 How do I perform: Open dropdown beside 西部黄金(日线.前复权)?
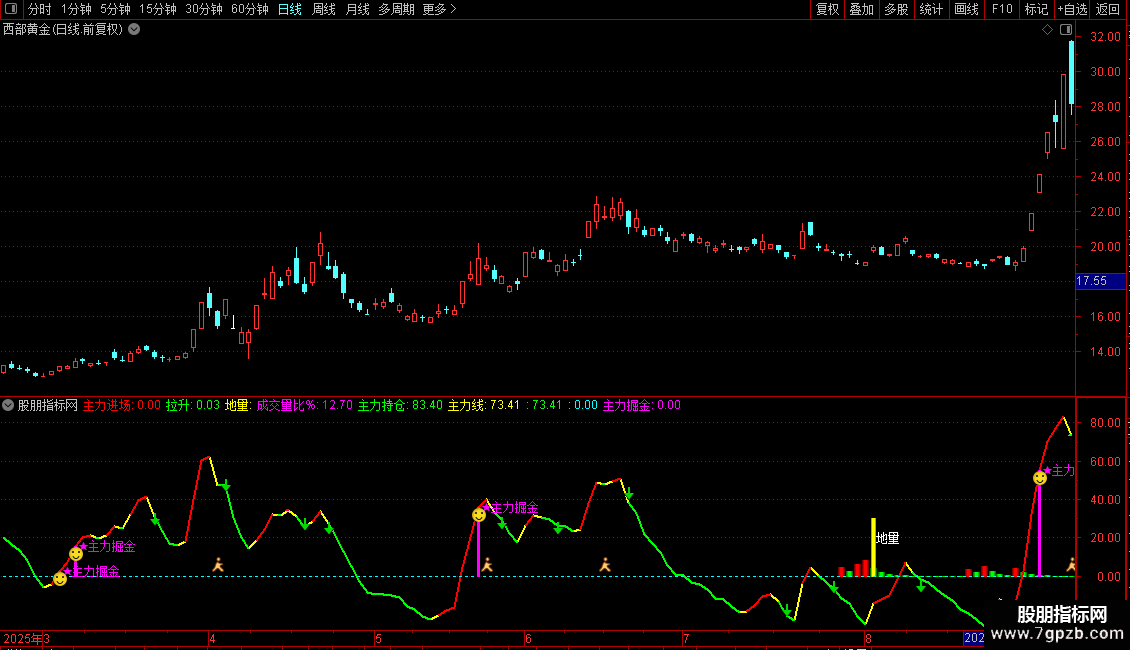[x=134, y=30]
